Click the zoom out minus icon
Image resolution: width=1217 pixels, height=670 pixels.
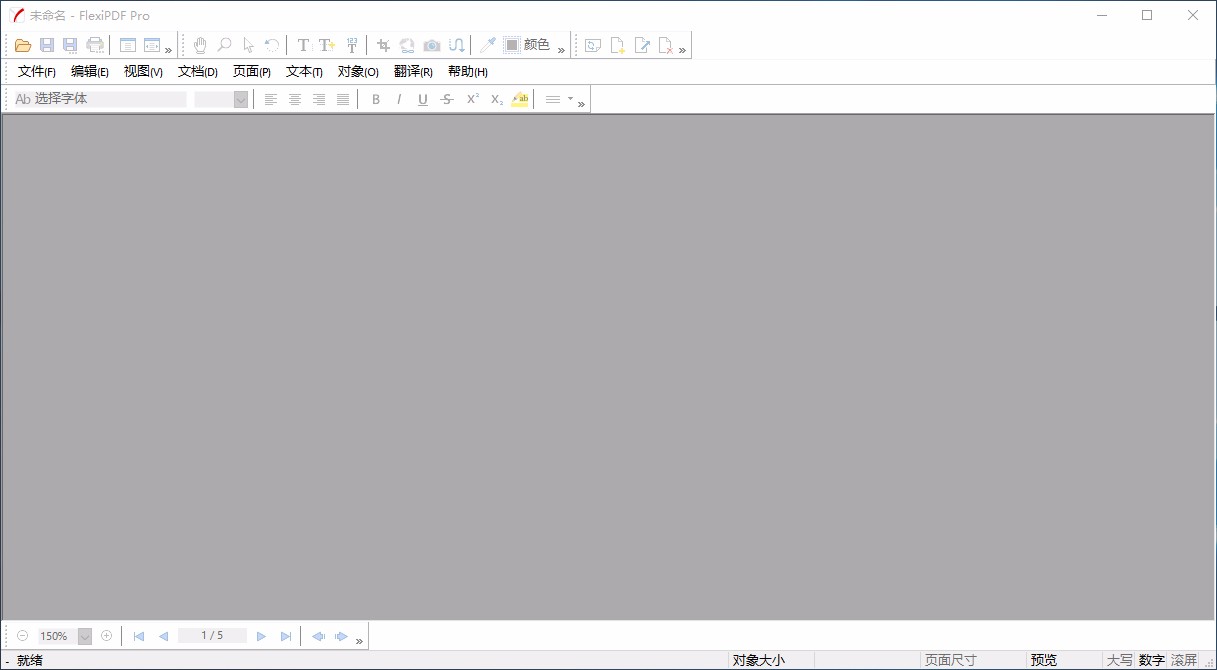tap(23, 636)
